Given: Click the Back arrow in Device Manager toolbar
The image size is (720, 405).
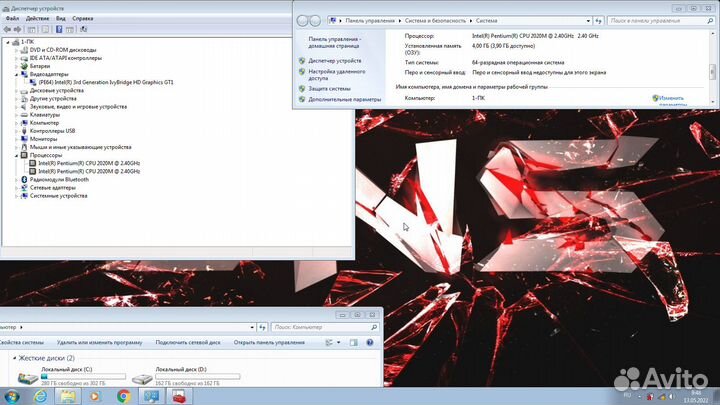Looking at the screenshot, I should tap(6, 30).
